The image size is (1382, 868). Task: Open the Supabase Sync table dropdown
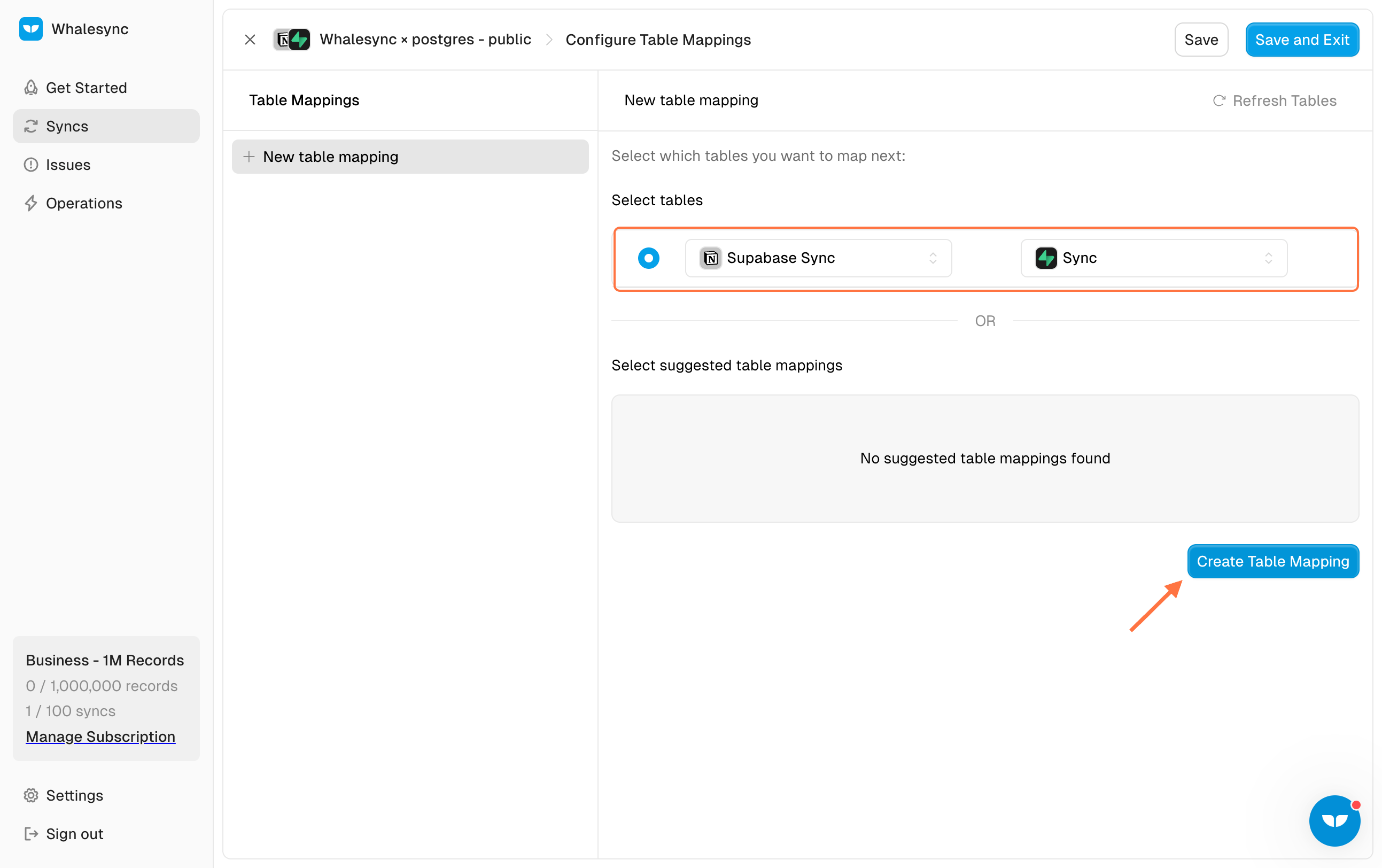coord(818,258)
